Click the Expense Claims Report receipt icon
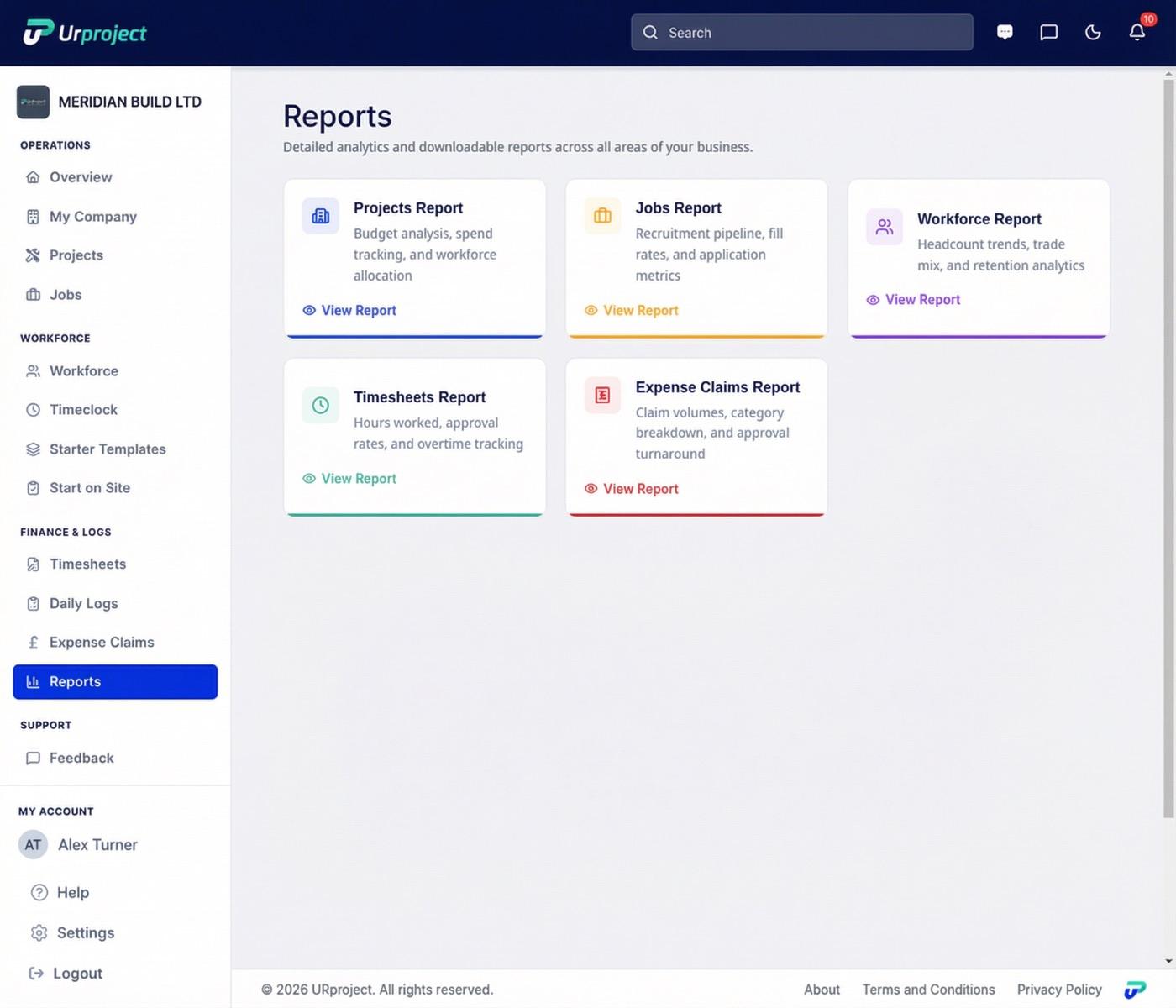This screenshot has height=1008, width=1176. pos(602,395)
